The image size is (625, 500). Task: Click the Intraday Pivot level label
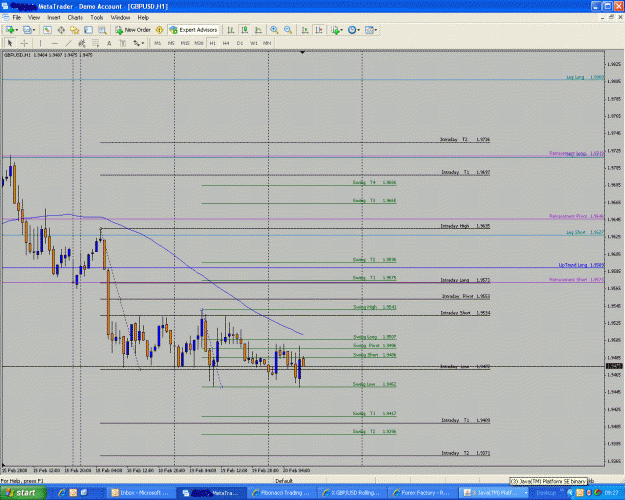click(466, 296)
